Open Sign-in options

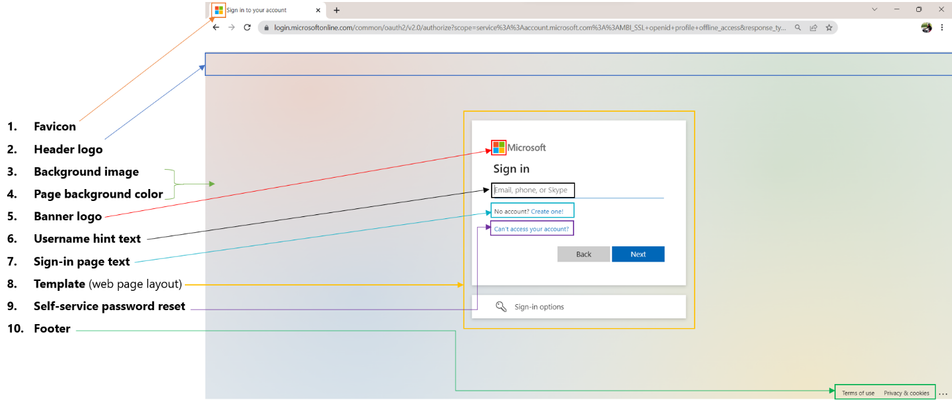579,307
